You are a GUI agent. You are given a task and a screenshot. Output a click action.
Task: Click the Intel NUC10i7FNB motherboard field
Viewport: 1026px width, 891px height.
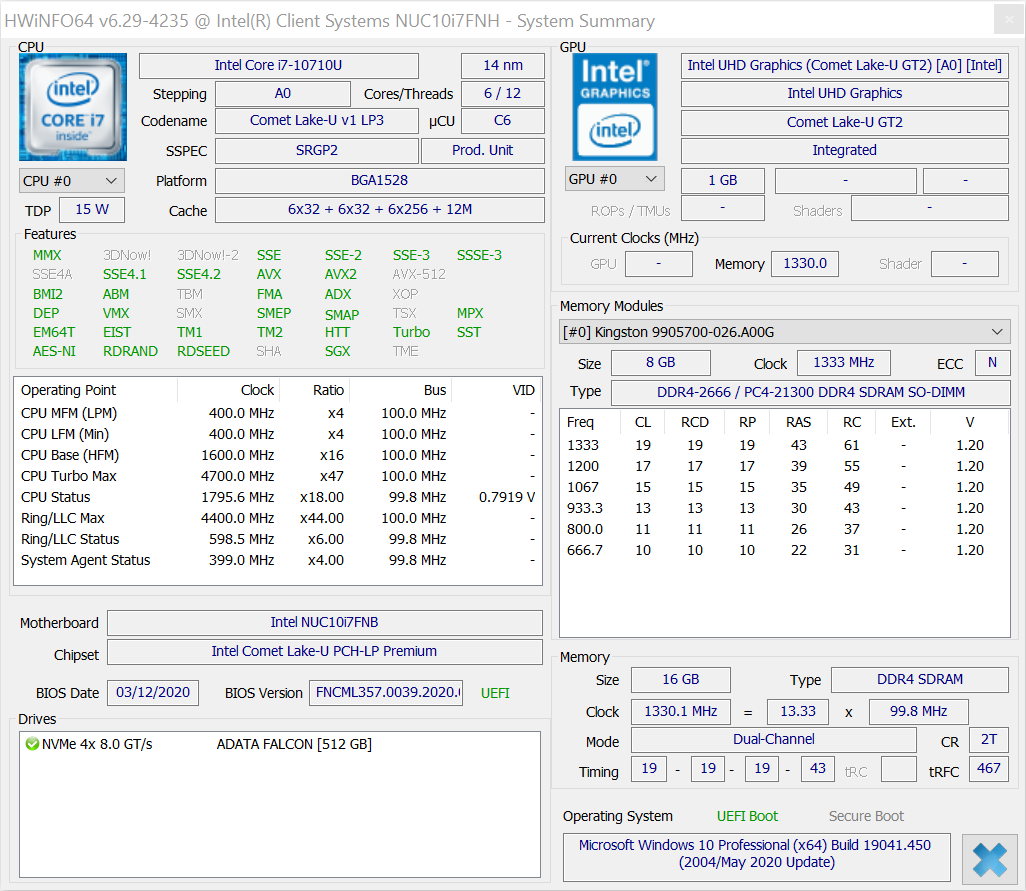tap(324, 623)
